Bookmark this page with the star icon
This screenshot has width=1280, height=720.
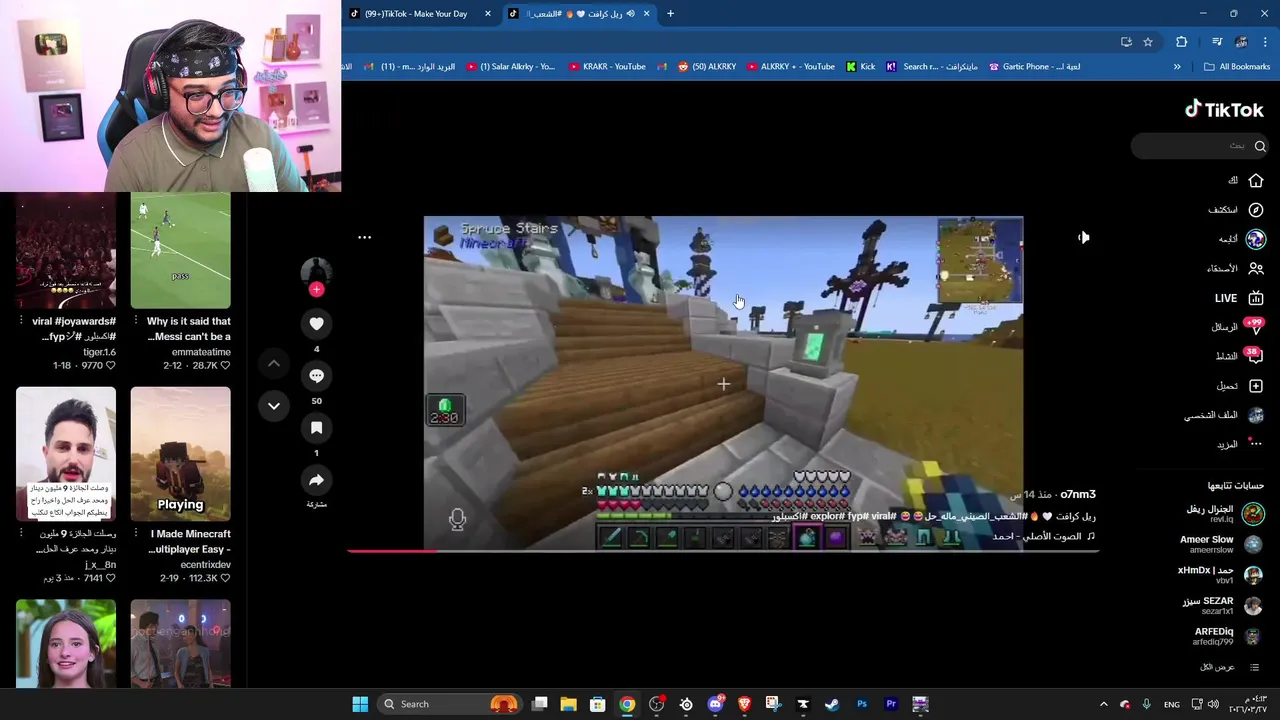pos(1148,42)
